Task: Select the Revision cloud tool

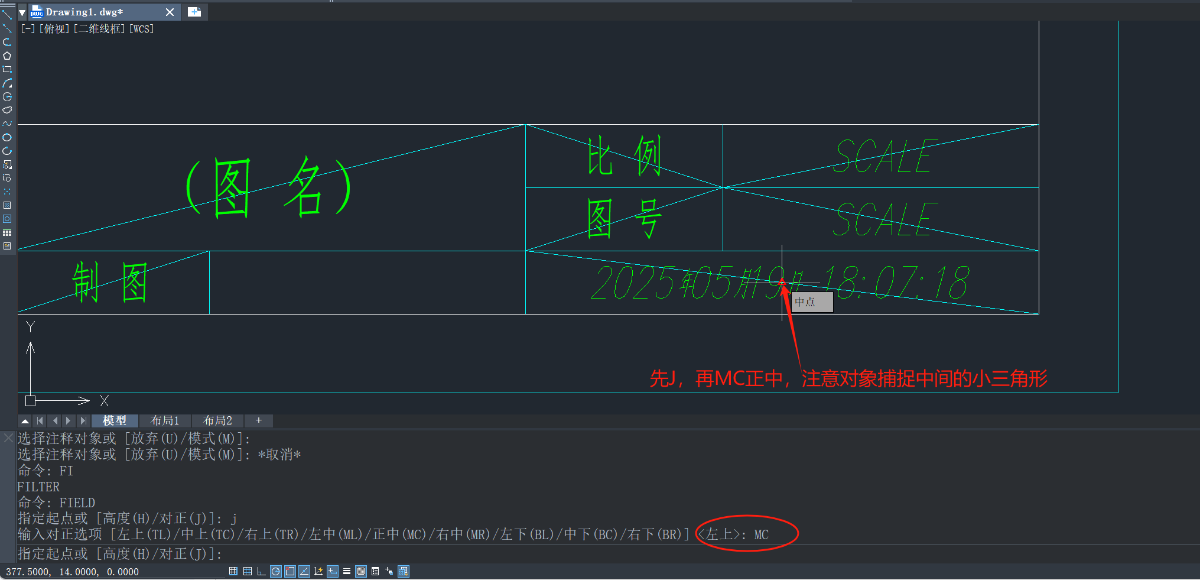Action: (7, 110)
